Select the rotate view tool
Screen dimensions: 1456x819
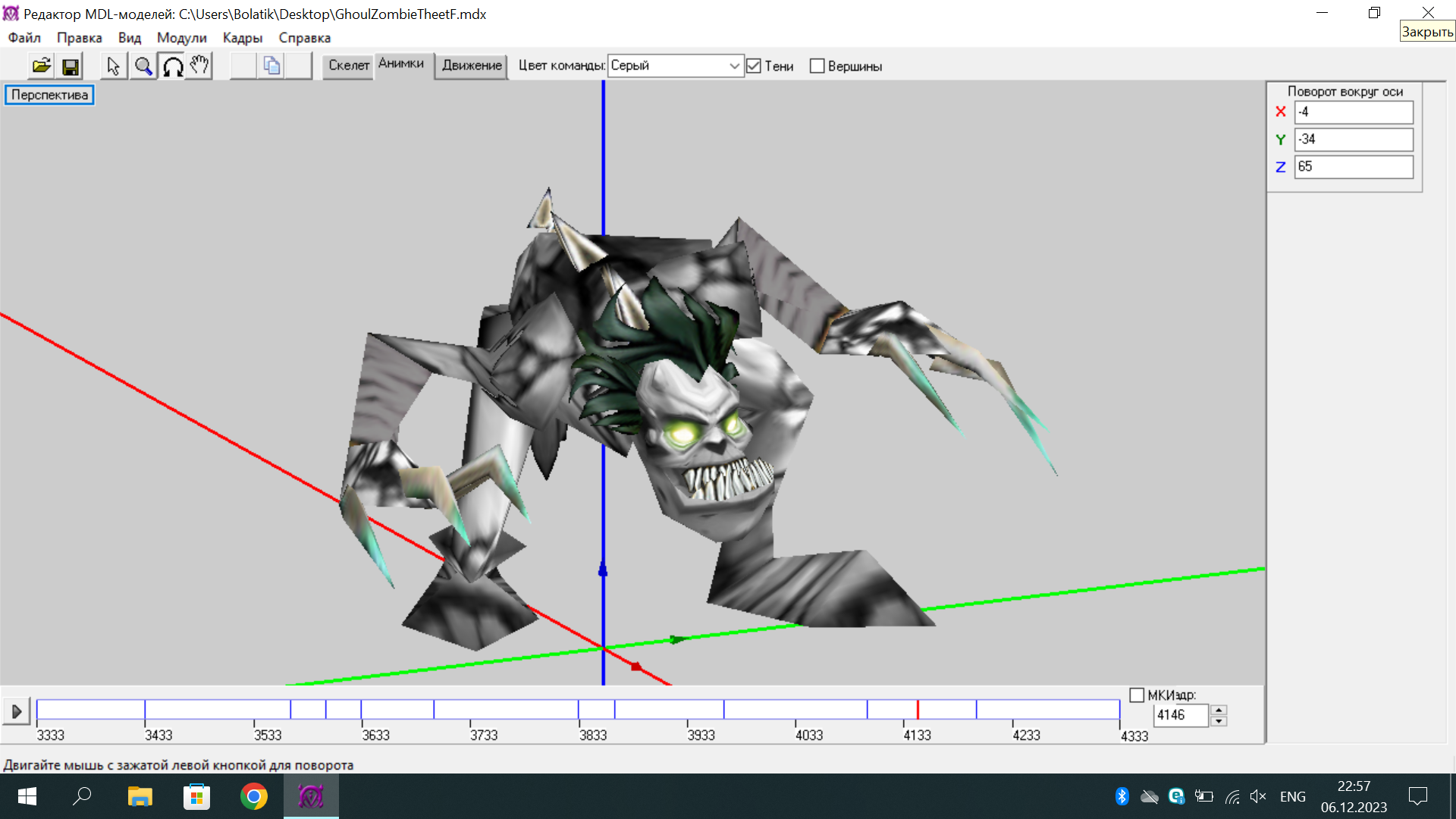[171, 66]
